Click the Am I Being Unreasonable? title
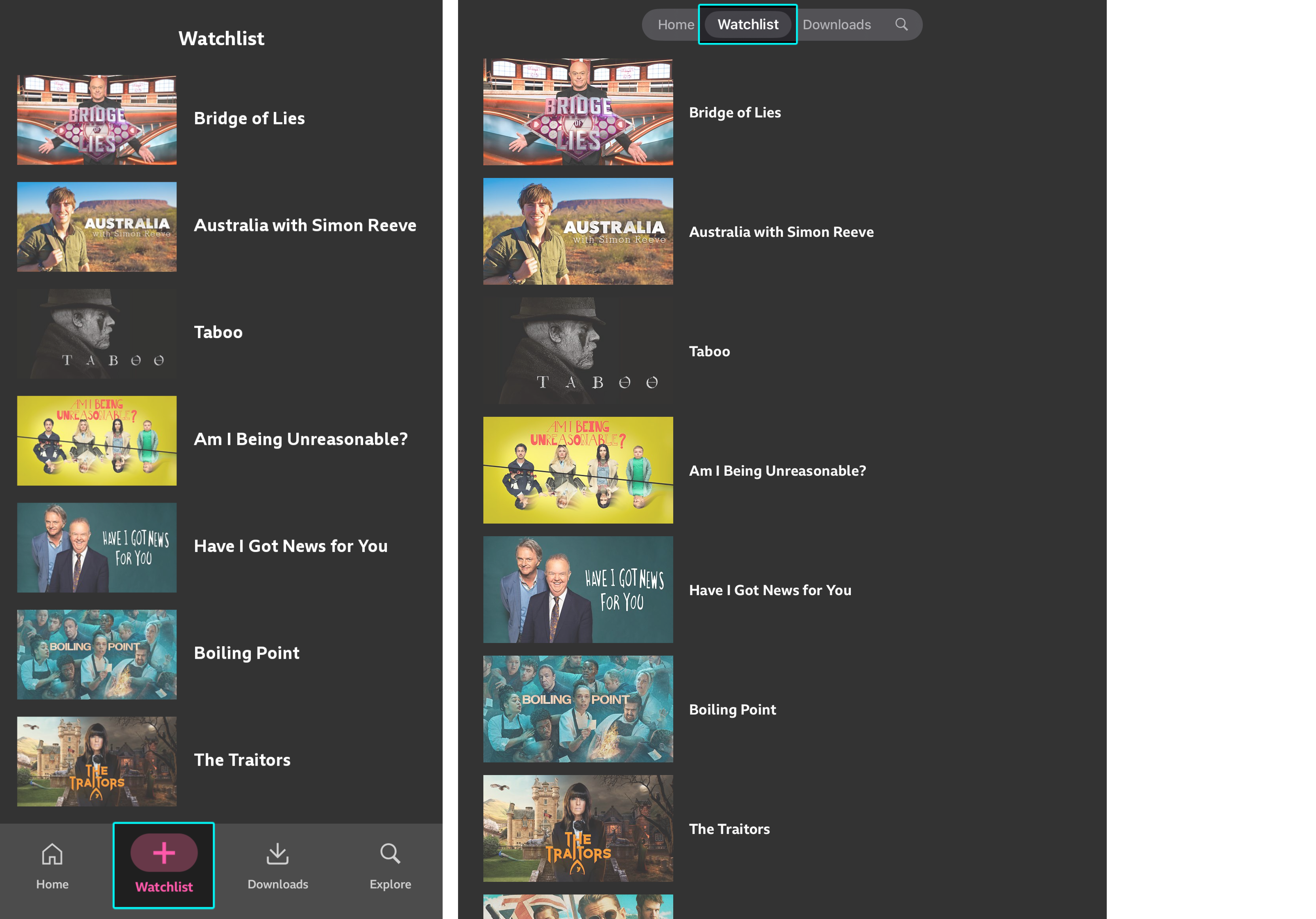Image resolution: width=1316 pixels, height=919 pixels. pos(301,439)
